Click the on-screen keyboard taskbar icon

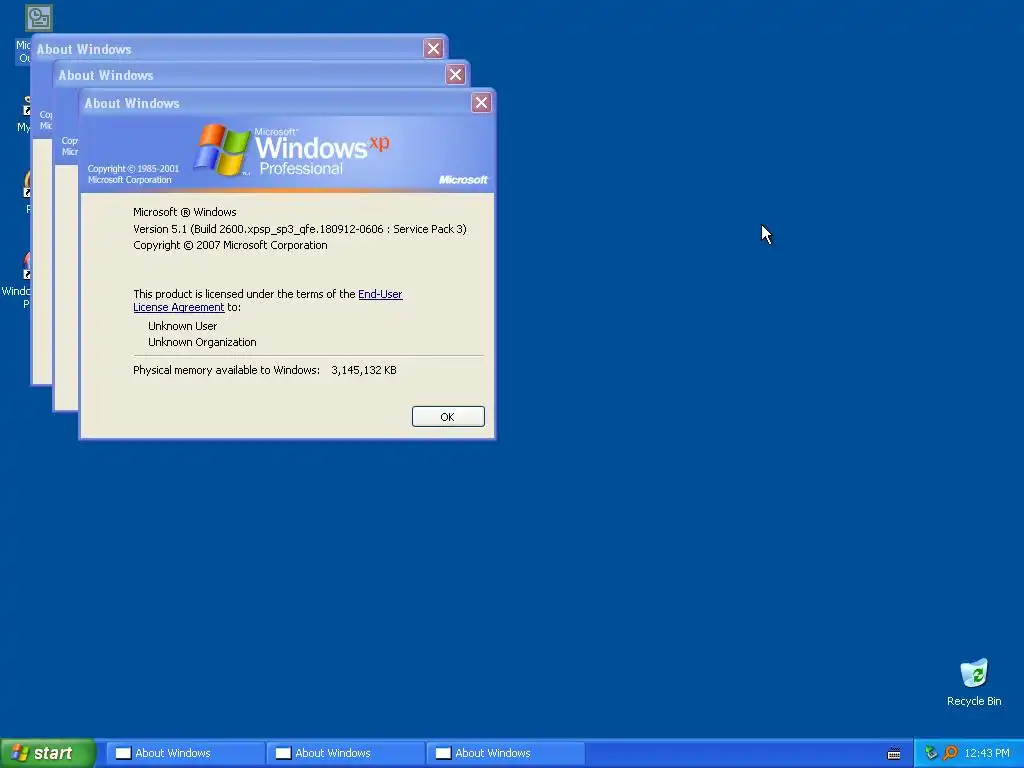click(894, 754)
